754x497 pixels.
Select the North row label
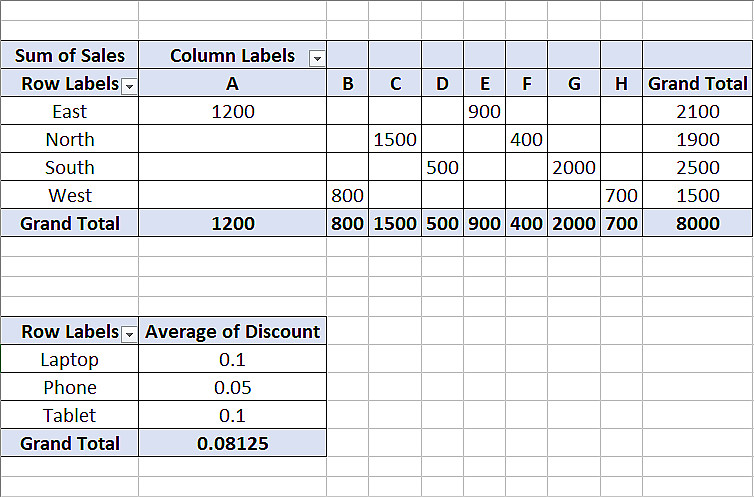tap(70, 140)
